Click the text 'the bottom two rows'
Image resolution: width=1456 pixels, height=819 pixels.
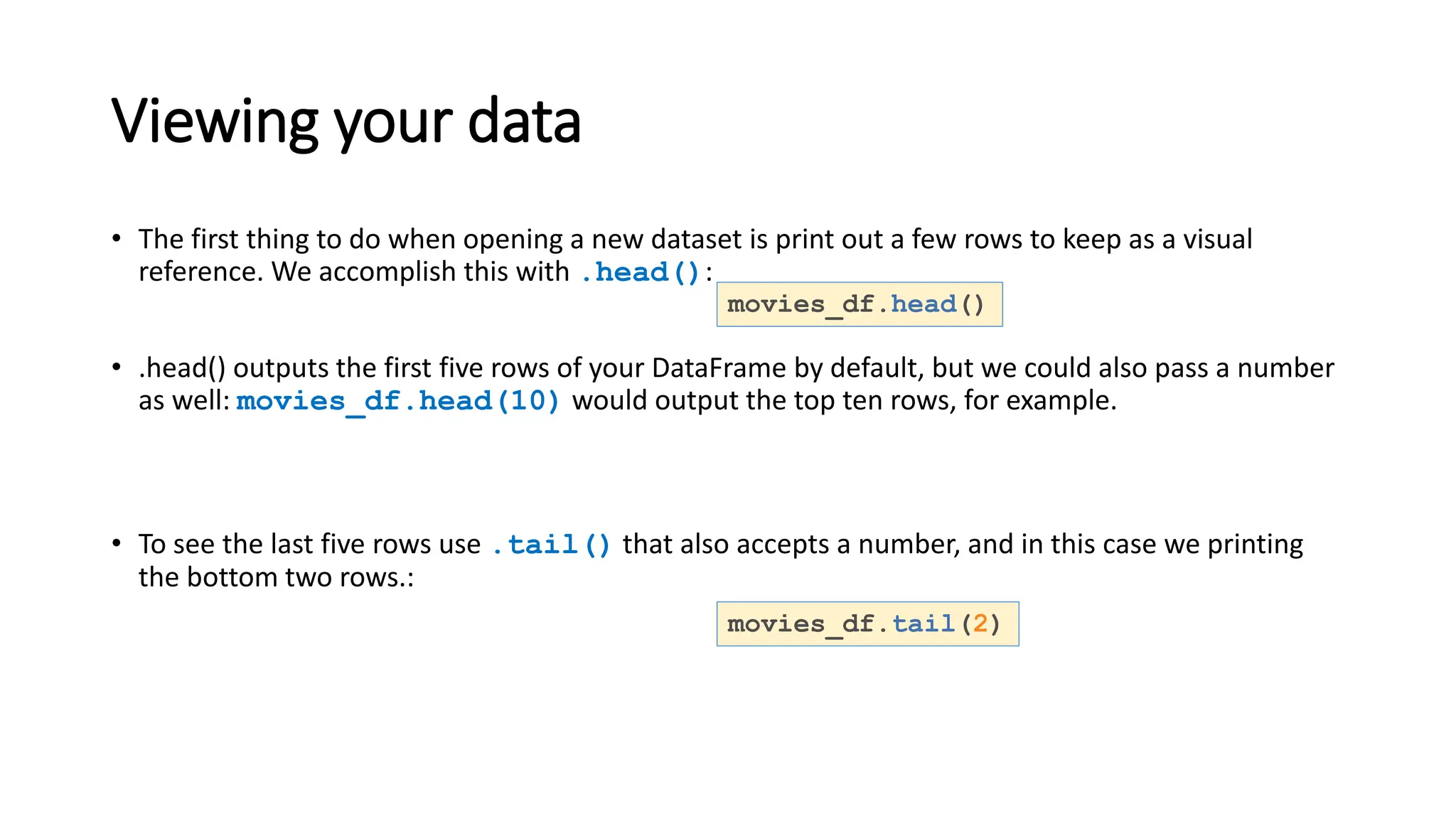(269, 577)
